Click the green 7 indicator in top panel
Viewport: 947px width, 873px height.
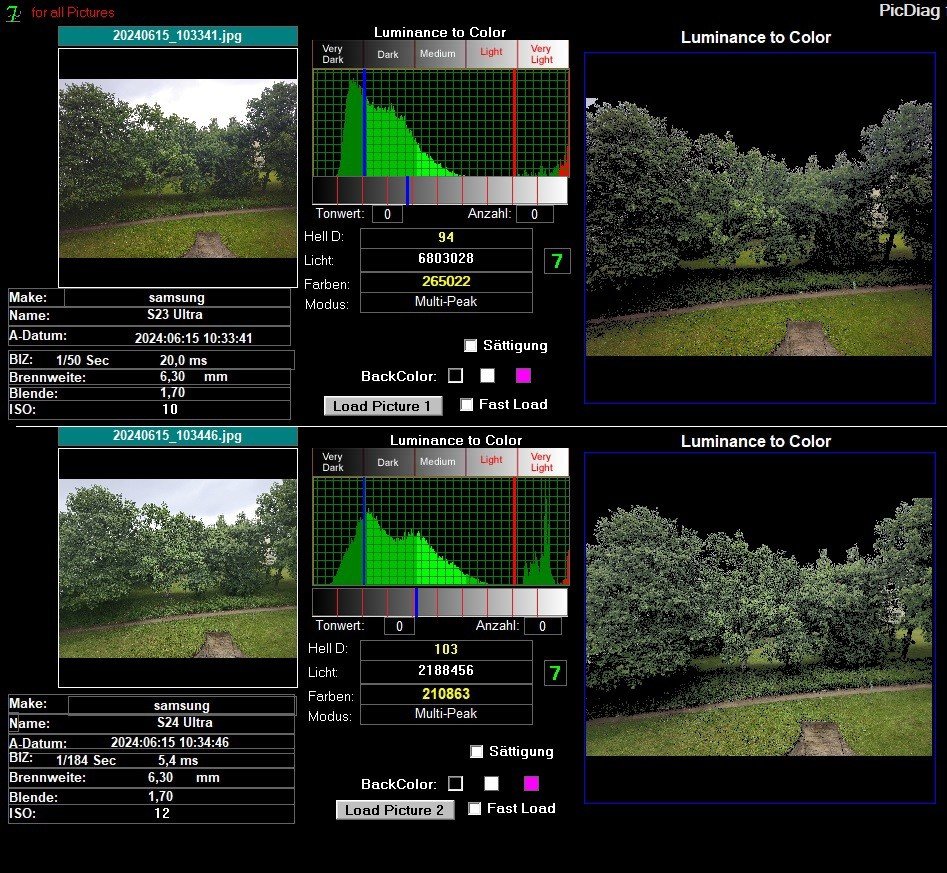pos(557,262)
